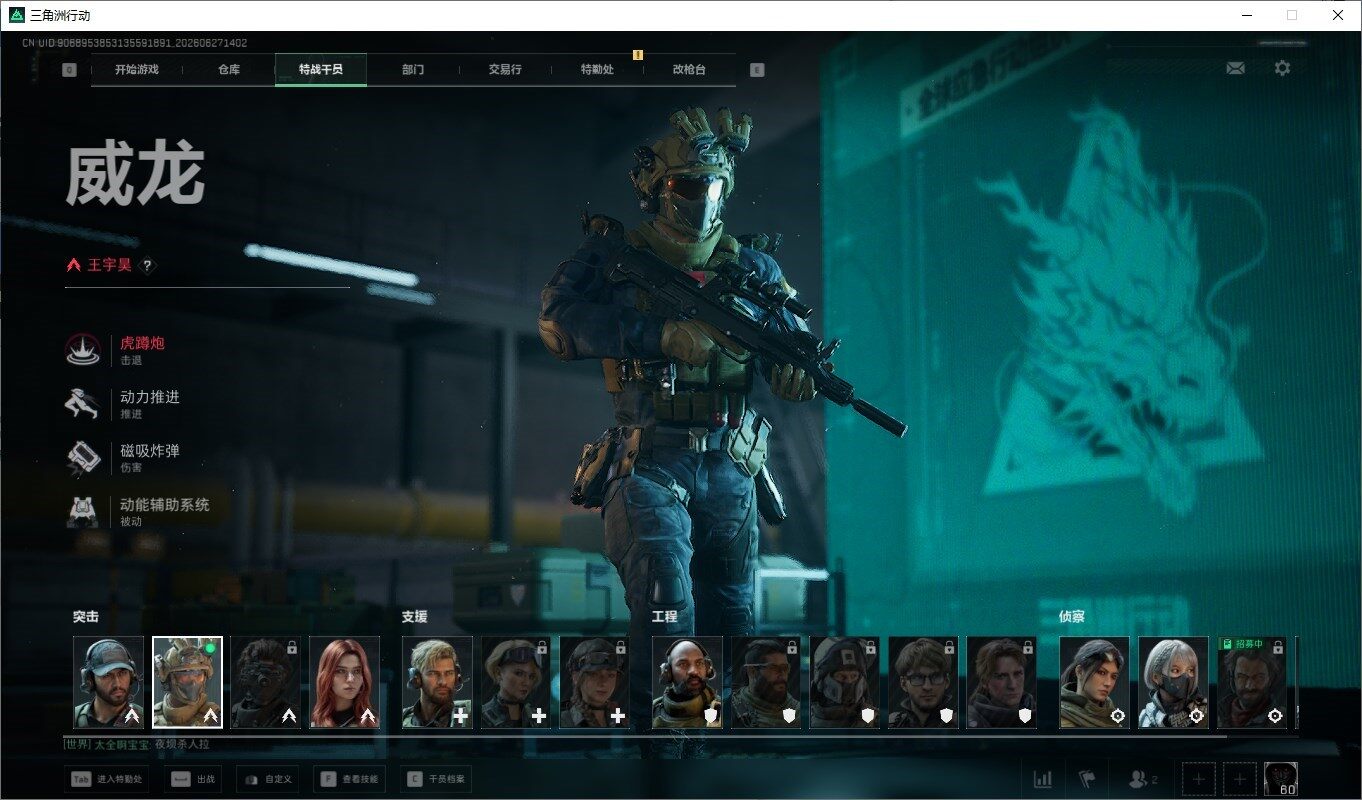1362x800 pixels.
Task: Close the 三角洲行动 window
Action: tap(1338, 15)
